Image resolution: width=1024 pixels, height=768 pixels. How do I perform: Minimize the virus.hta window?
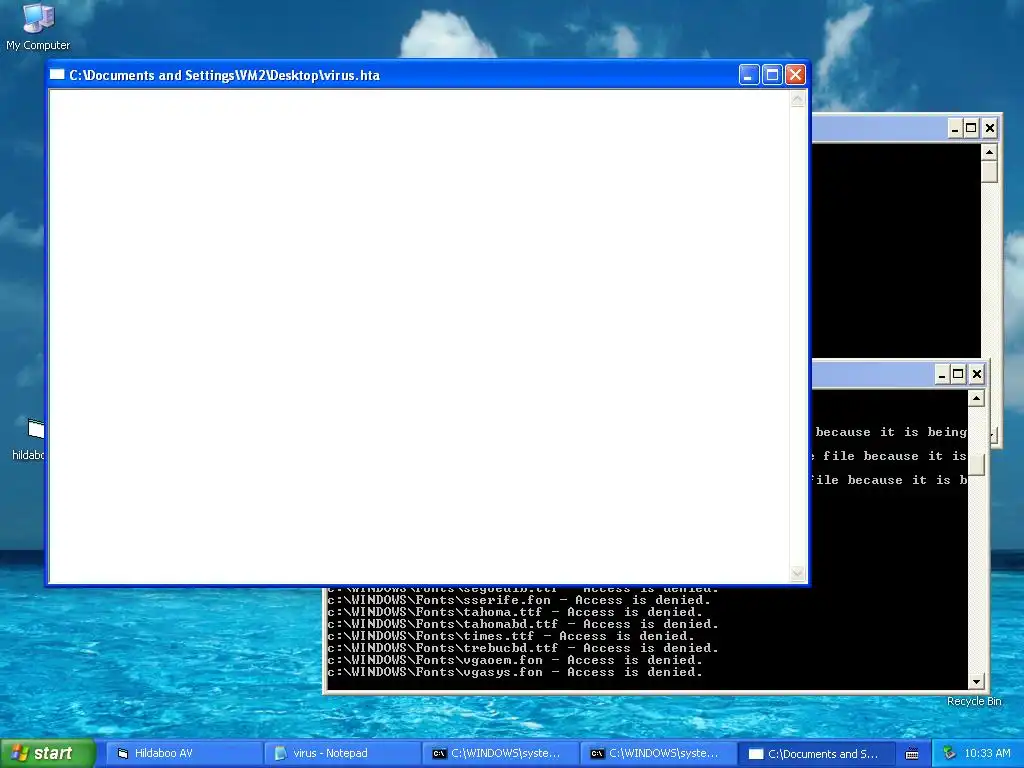click(749, 75)
